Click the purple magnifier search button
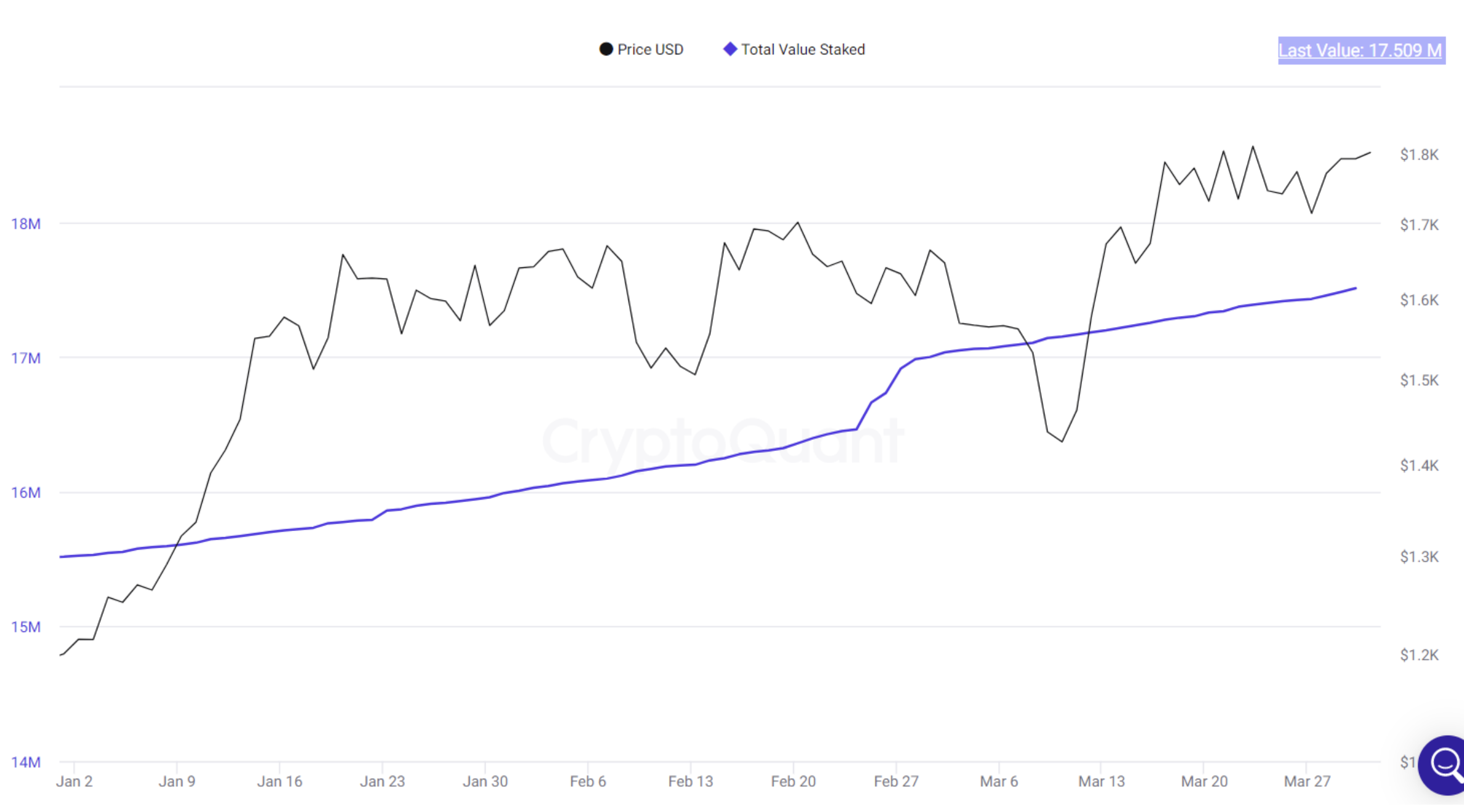This screenshot has width=1464, height=812. point(1443,765)
